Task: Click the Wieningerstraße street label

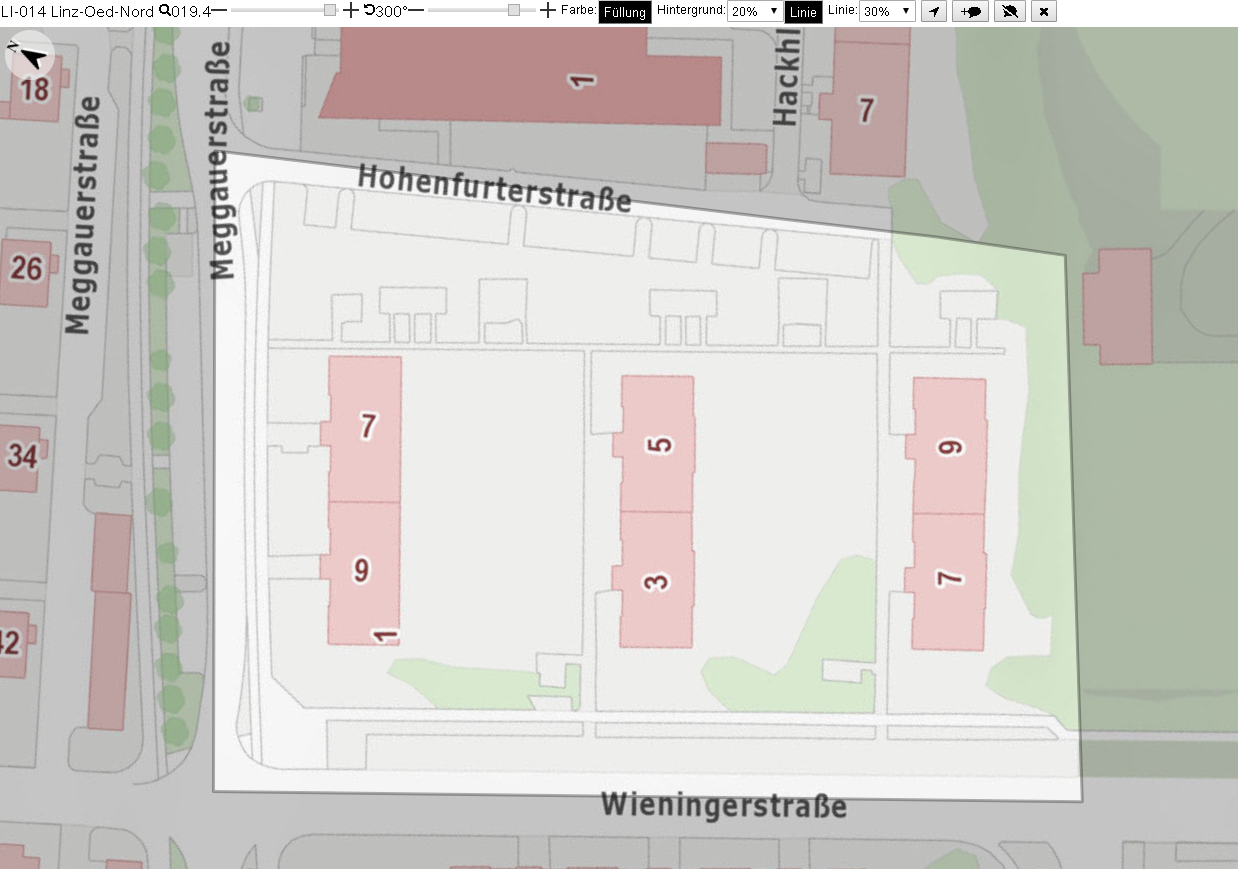Action: pos(724,806)
